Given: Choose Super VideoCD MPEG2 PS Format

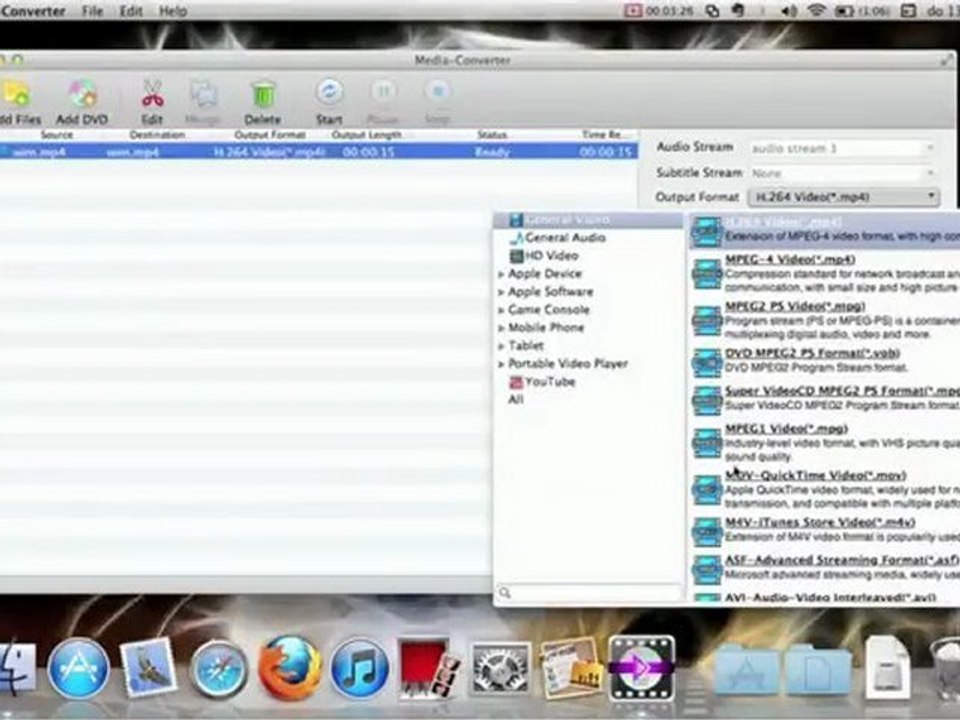Looking at the screenshot, I should tap(825, 399).
